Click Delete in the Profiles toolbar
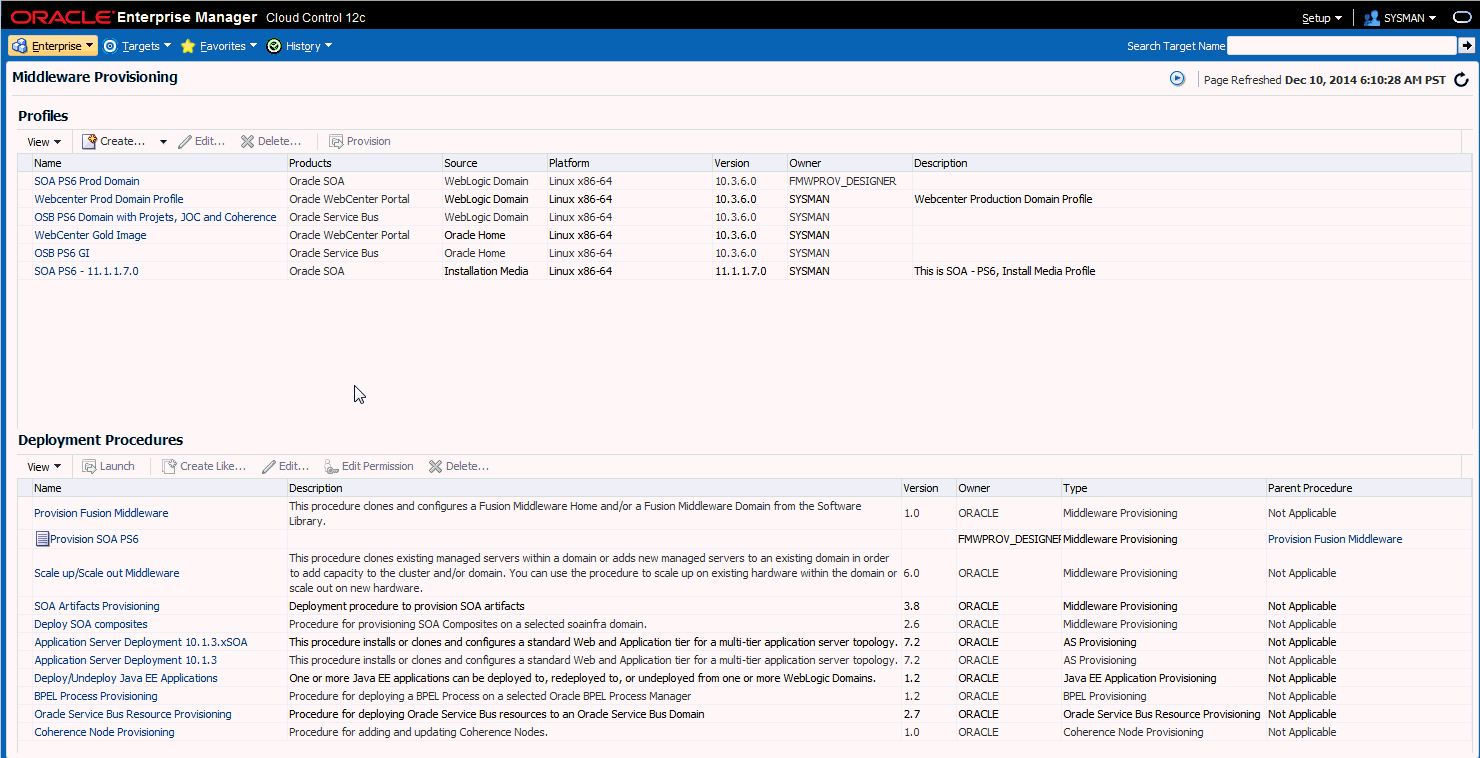 [x=270, y=141]
